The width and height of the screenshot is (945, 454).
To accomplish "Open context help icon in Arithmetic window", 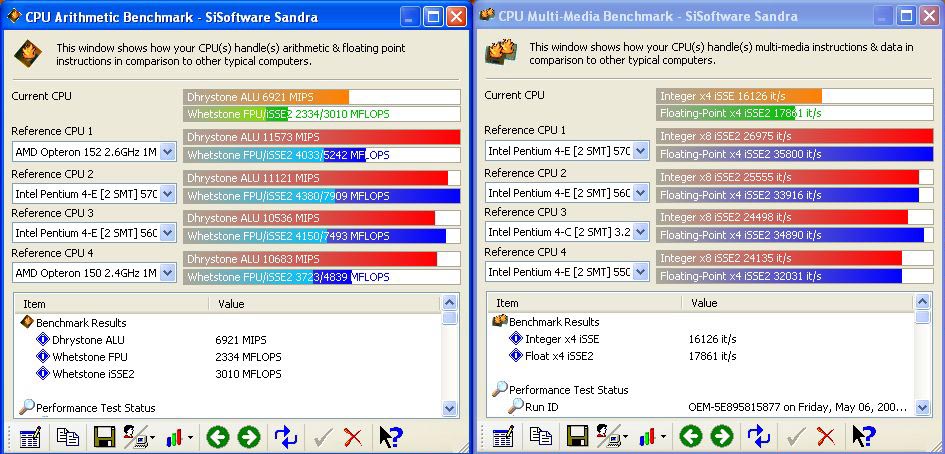I will [x=391, y=437].
